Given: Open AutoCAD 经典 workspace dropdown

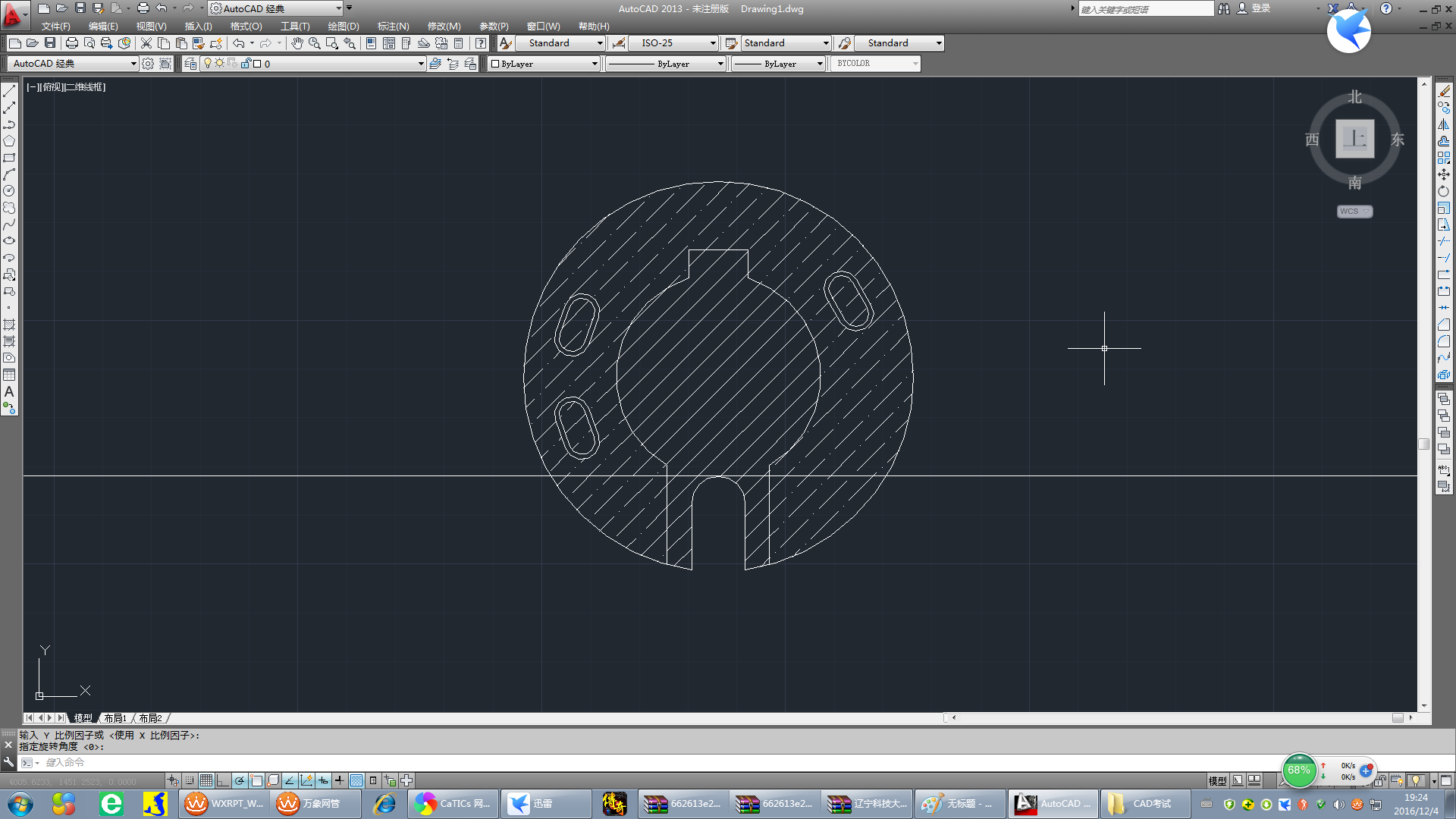Looking at the screenshot, I should point(133,64).
